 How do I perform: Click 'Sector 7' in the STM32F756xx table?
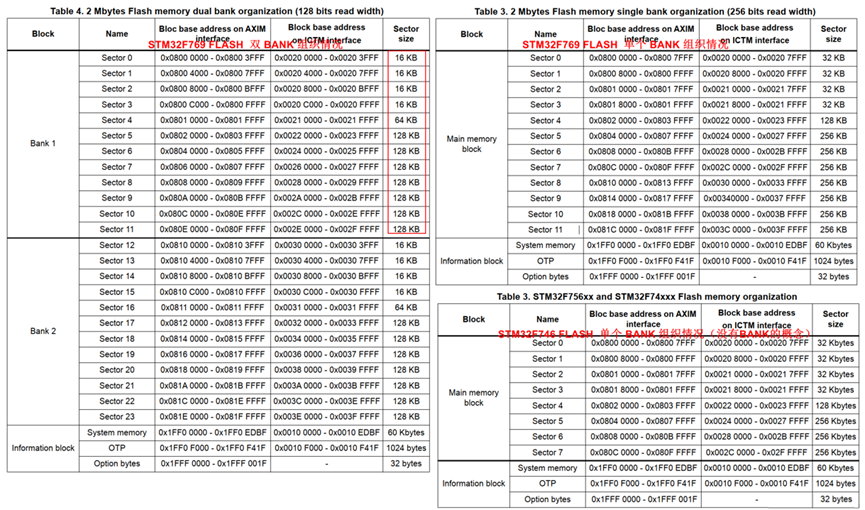click(547, 453)
